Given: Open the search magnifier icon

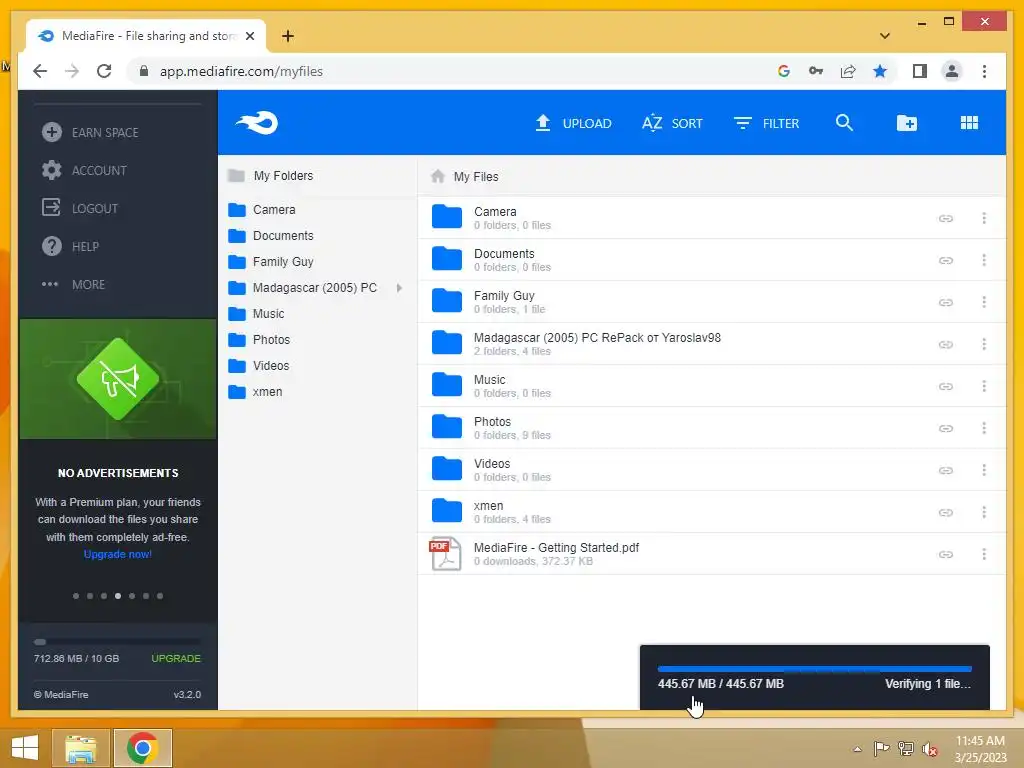Looking at the screenshot, I should coord(844,123).
